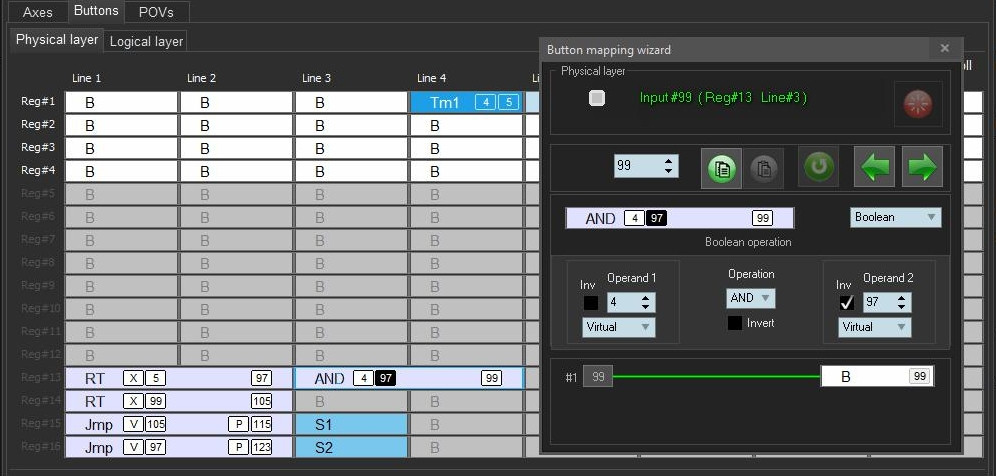Select RT X 99 cell in Reg#14

tap(178, 402)
